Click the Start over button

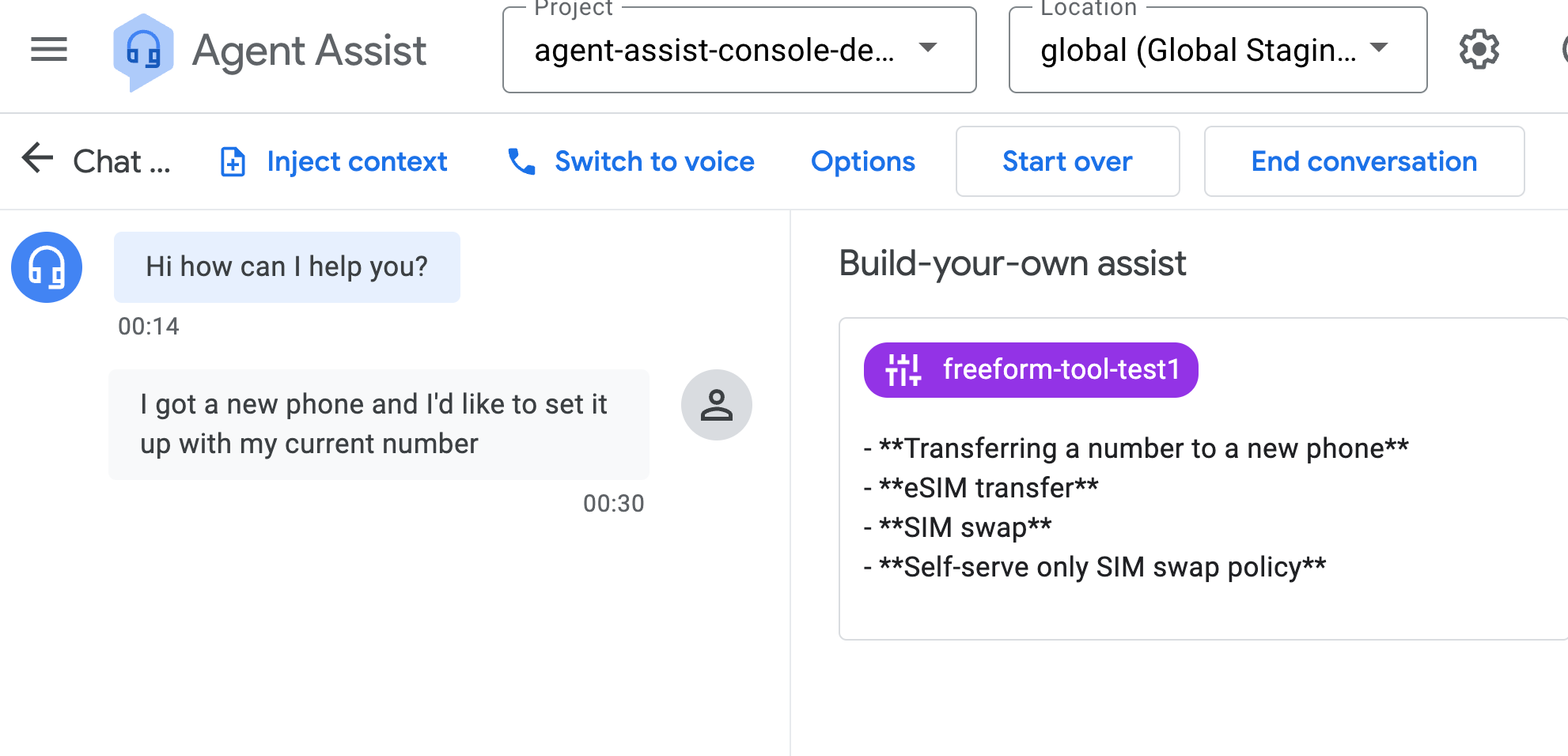pos(1067,161)
